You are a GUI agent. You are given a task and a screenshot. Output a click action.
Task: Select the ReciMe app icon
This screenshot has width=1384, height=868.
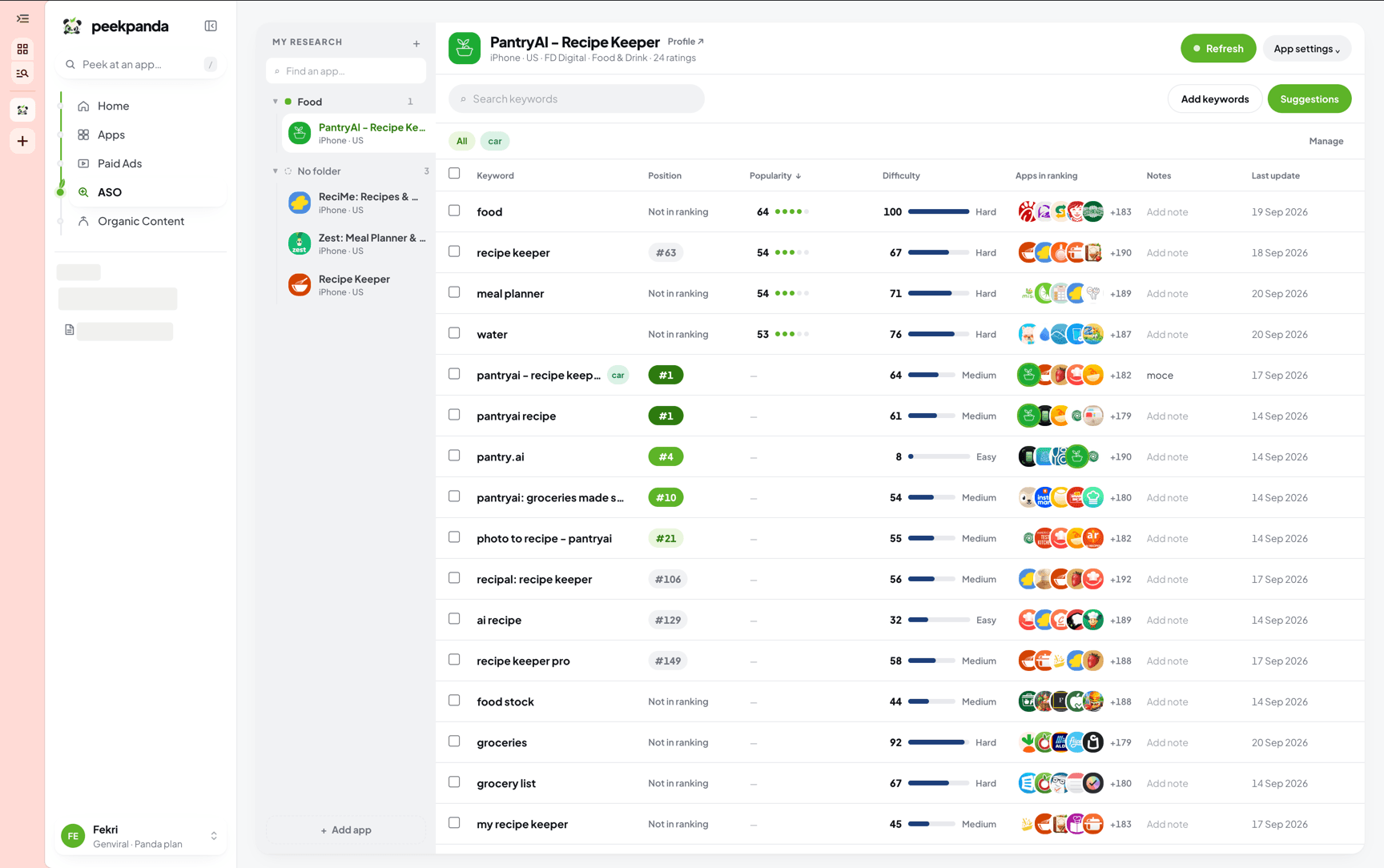(x=300, y=203)
